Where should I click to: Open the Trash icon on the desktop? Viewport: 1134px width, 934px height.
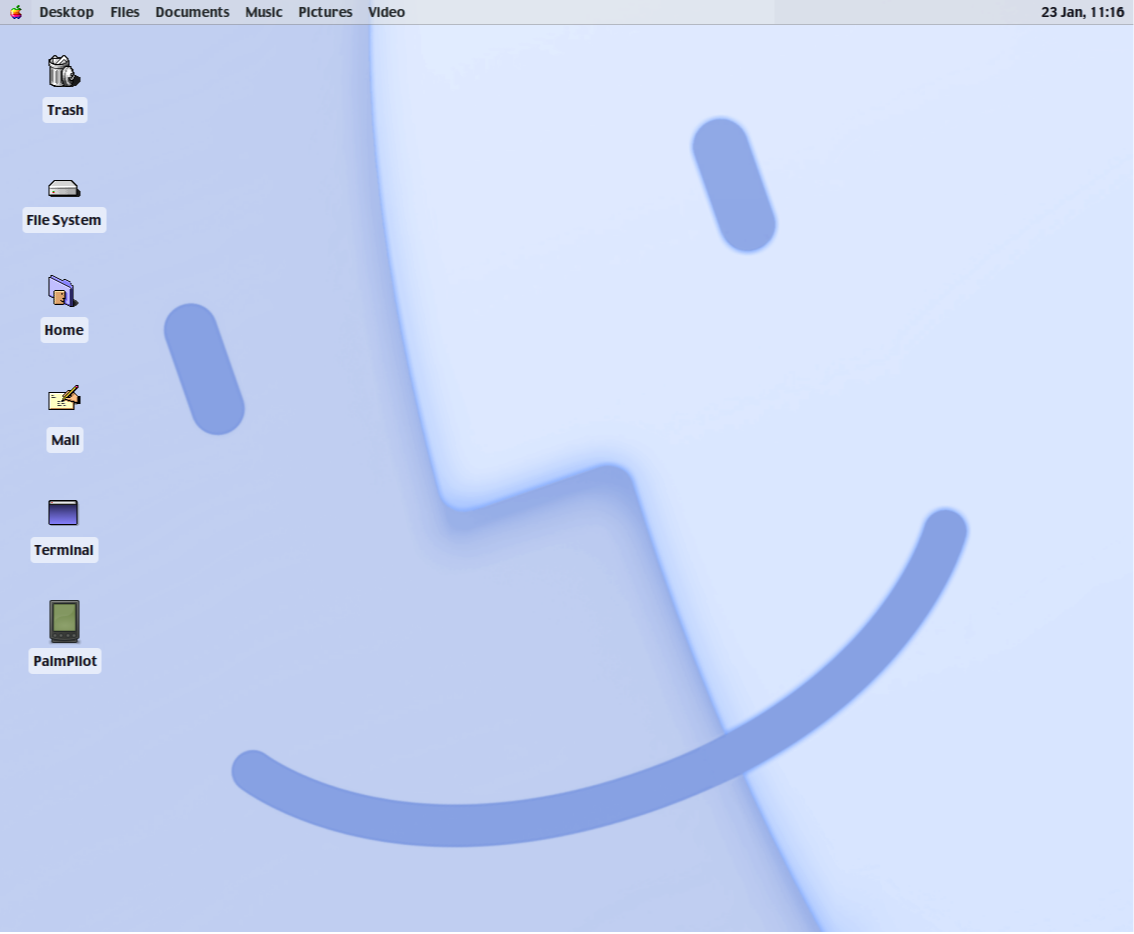coord(64,71)
